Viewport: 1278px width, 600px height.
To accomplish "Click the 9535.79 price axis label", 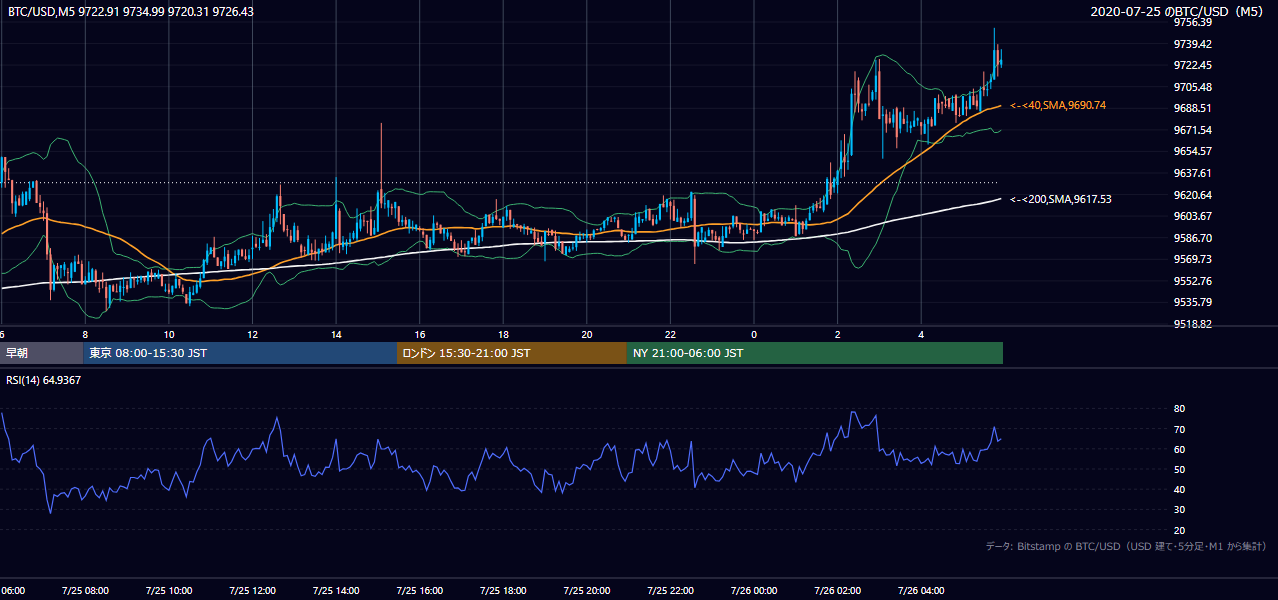I will (x=1193, y=302).
